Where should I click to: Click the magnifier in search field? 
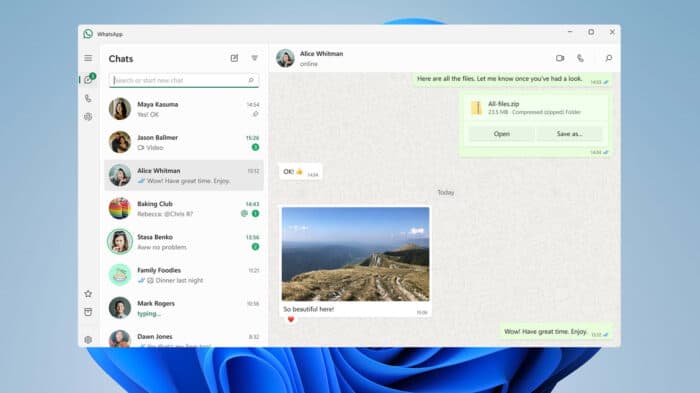[x=251, y=80]
